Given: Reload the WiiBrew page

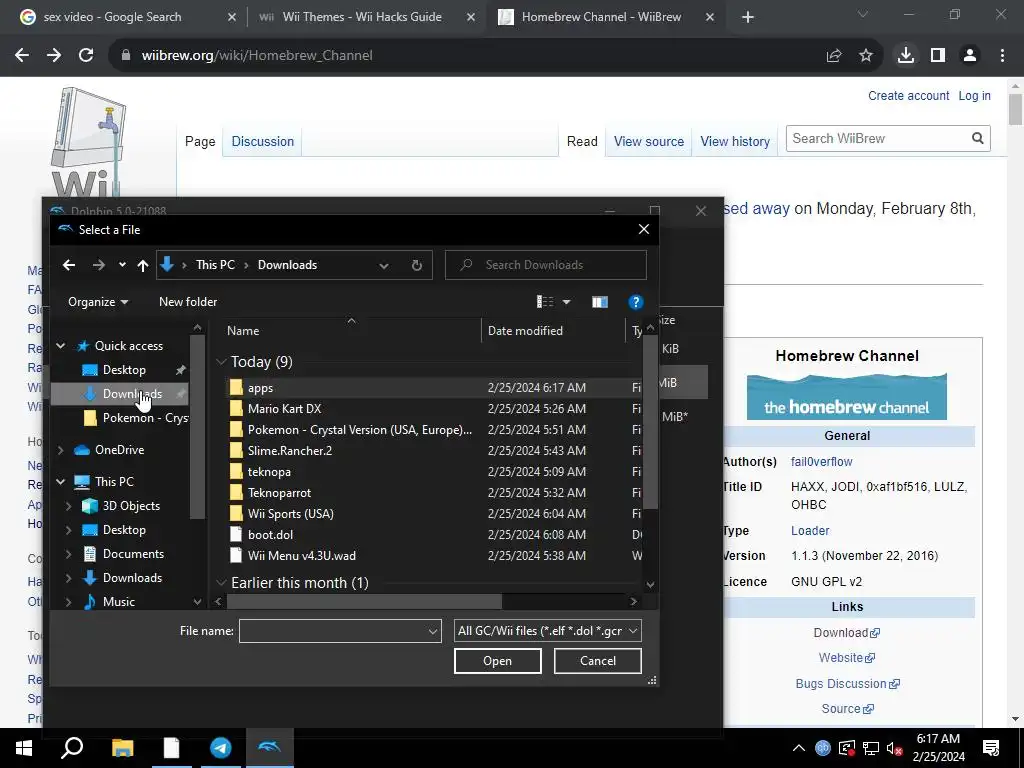Looking at the screenshot, I should [86, 56].
